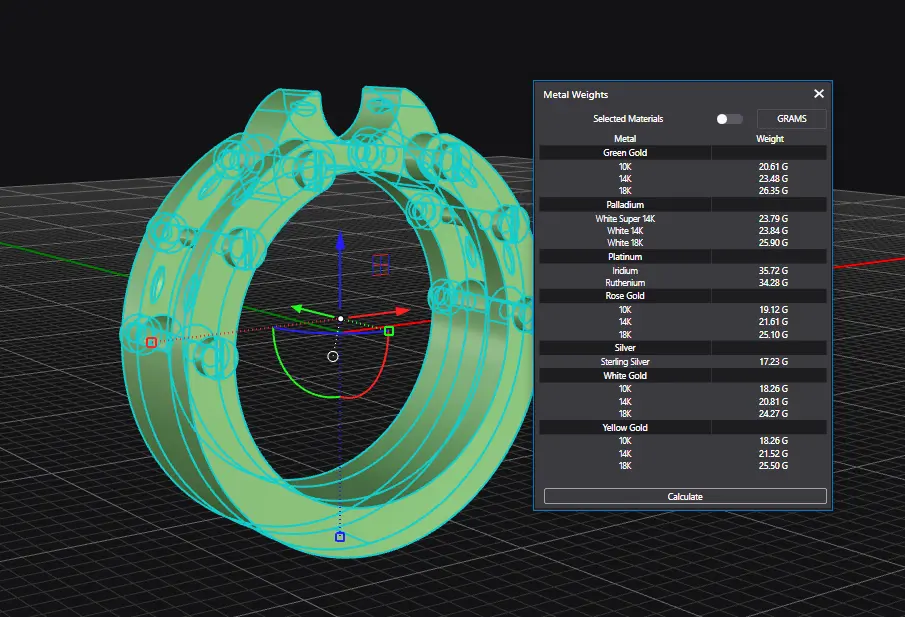Click the white gumball menu circle

point(333,356)
